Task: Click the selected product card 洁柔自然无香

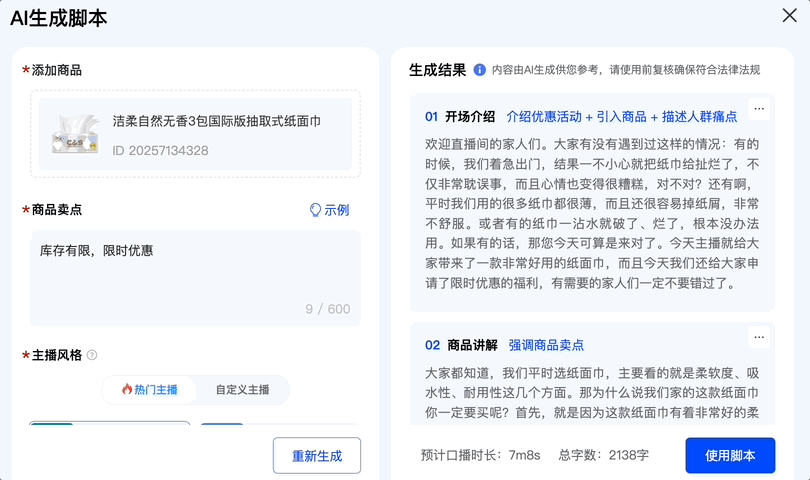Action: point(195,134)
